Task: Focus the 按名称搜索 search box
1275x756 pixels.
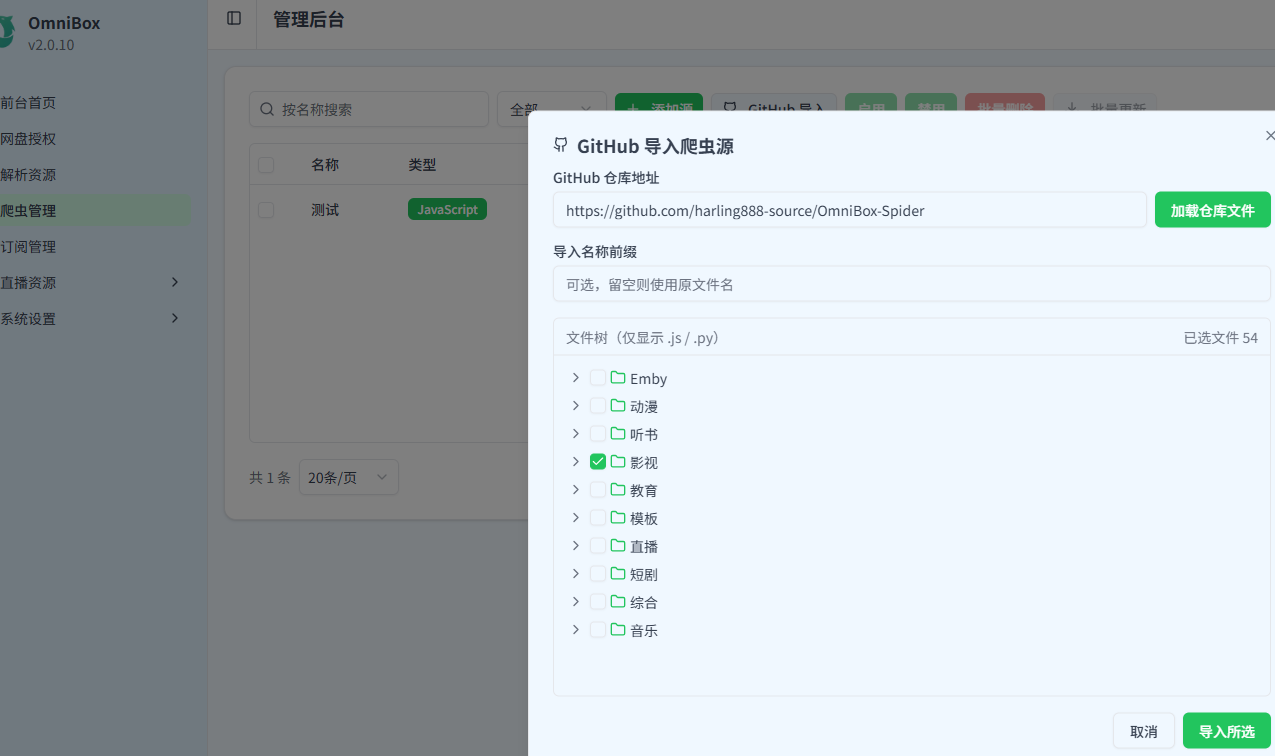Action: (369, 109)
